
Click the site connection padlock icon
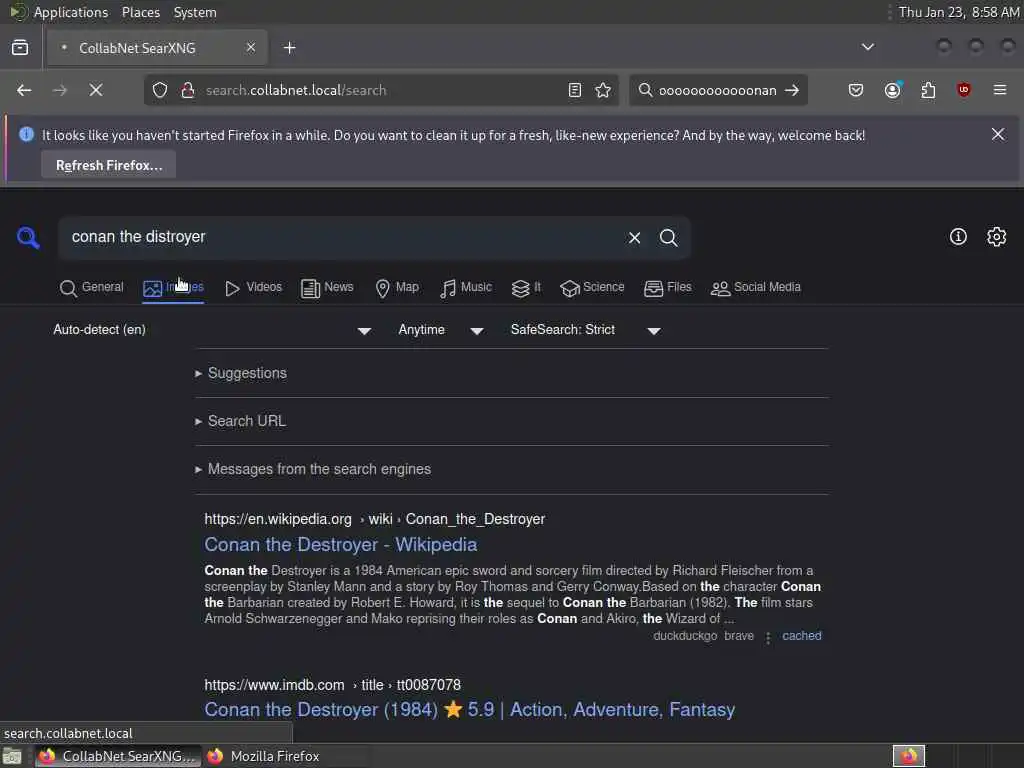pos(188,90)
